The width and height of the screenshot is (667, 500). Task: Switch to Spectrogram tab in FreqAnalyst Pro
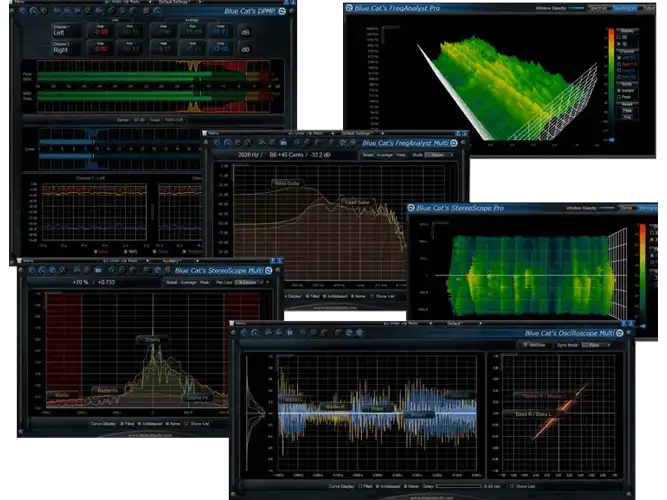point(625,8)
